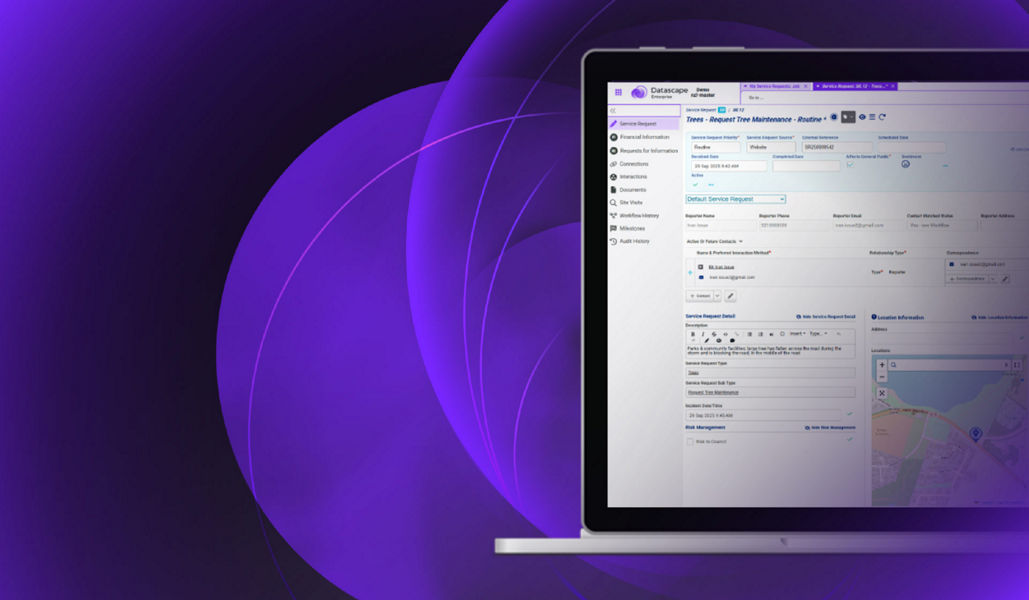Viewport: 1029px width, 600px height.
Task: Open the Insert dropdown in the editor toolbar
Action: (797, 333)
